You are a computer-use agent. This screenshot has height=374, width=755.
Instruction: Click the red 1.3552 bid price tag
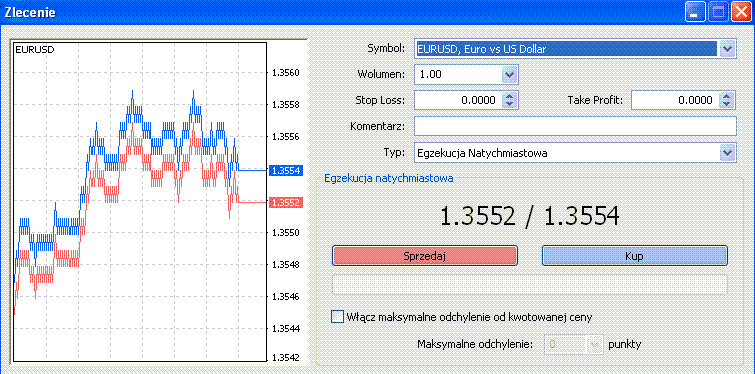tap(286, 203)
